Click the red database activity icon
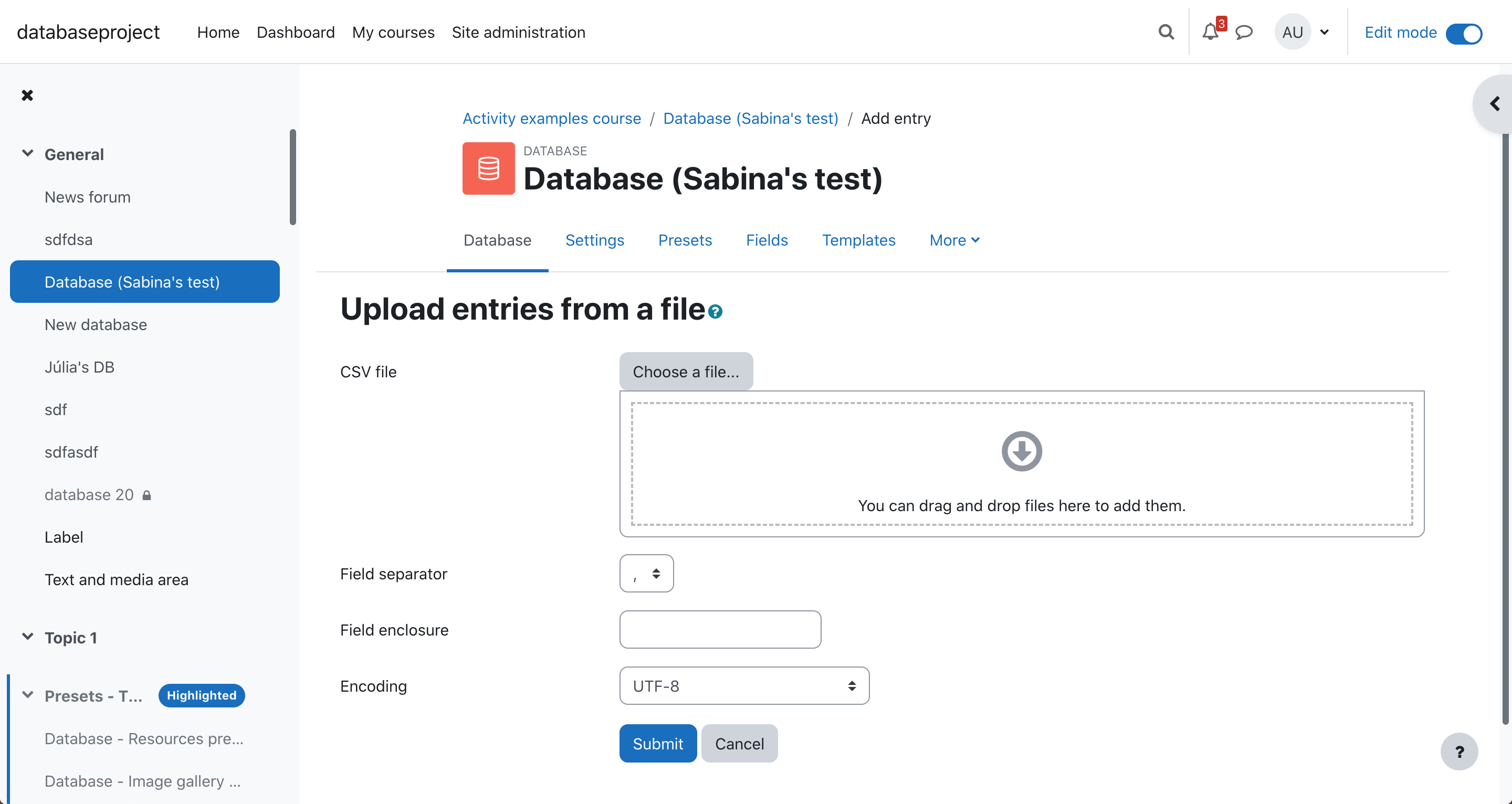The height and width of the screenshot is (804, 1512). 488,168
